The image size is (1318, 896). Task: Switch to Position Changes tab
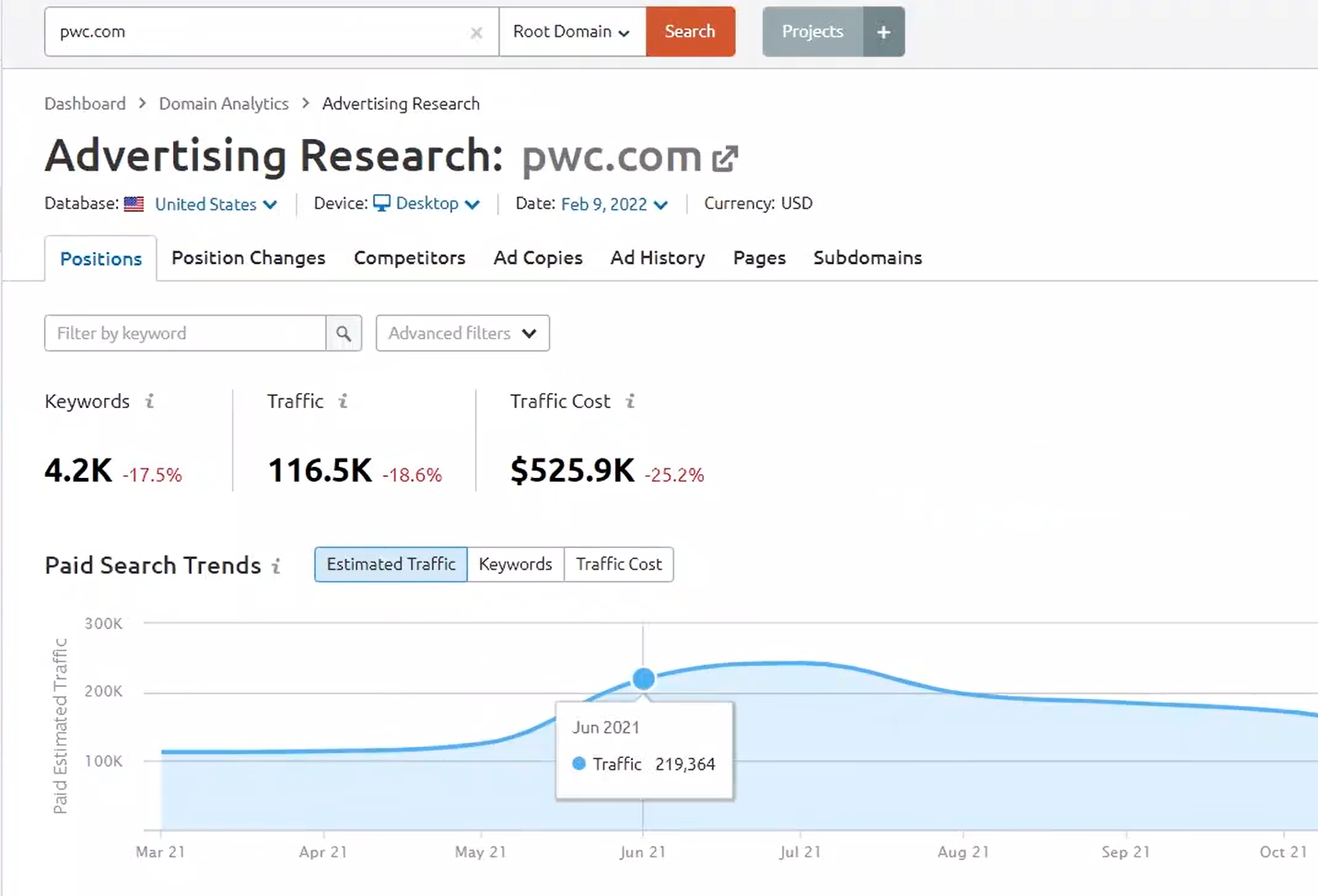tap(249, 258)
